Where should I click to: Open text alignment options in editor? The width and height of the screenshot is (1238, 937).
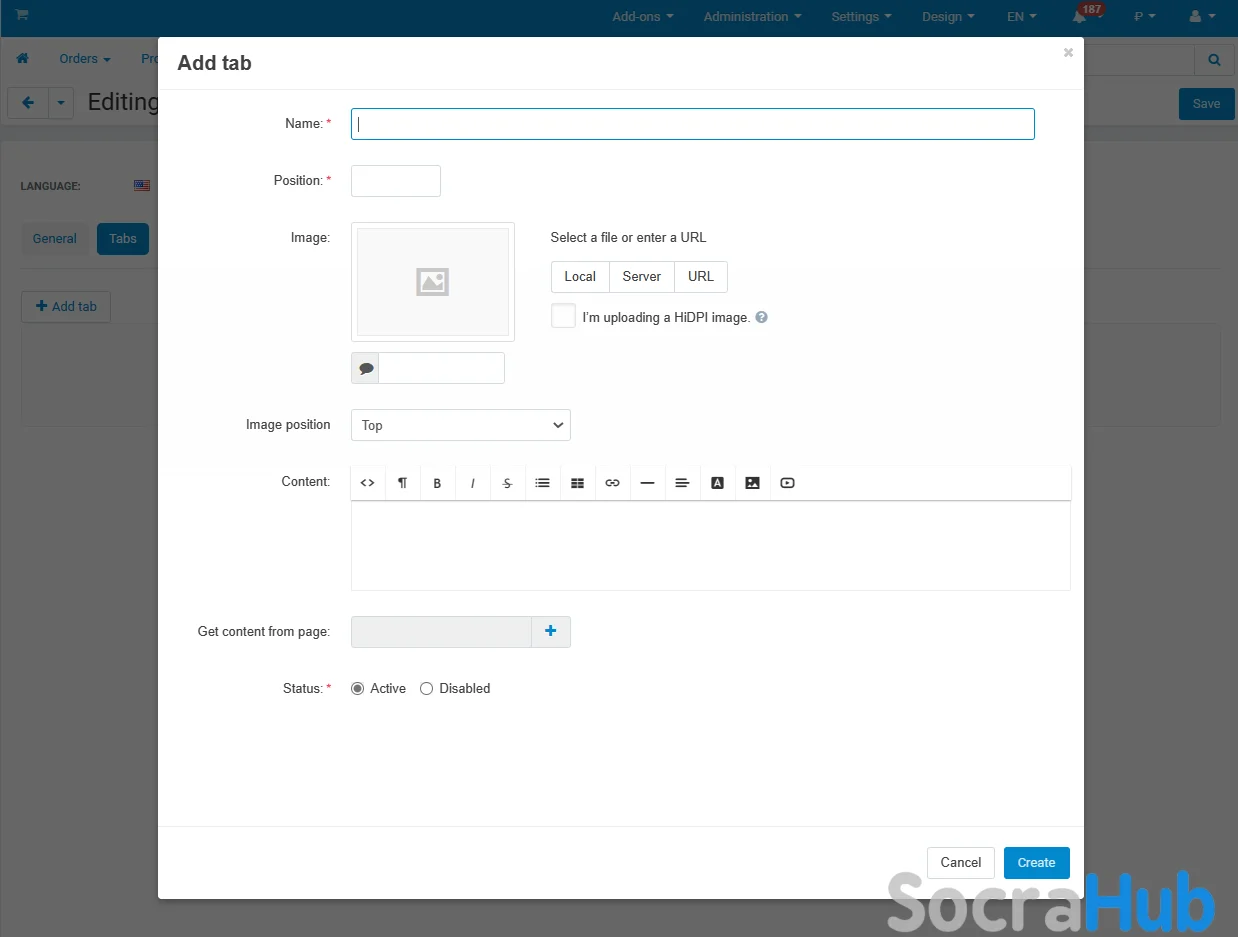pyautogui.click(x=682, y=483)
